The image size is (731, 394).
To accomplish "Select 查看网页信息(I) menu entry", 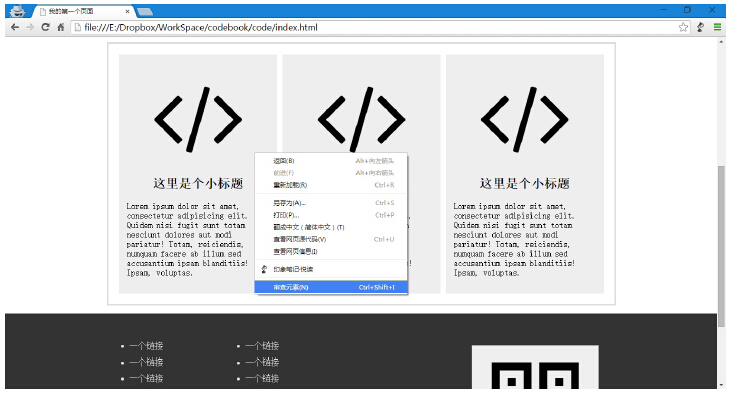I will [x=331, y=251].
